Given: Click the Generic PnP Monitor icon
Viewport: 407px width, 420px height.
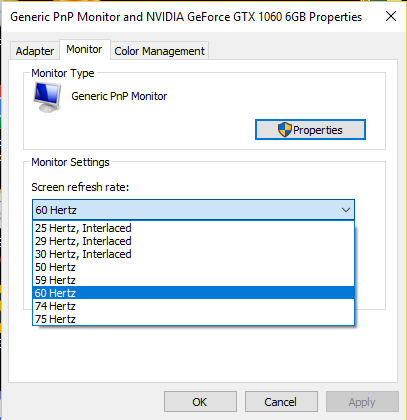Looking at the screenshot, I should point(48,98).
